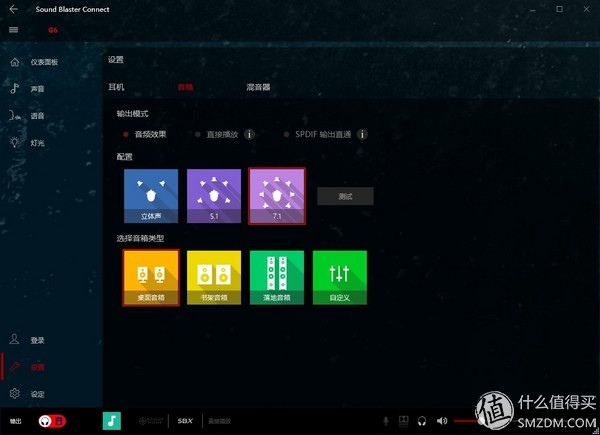The width and height of the screenshot is (600, 435).
Task: Click the 输出模式 heading
Action: coord(132,114)
